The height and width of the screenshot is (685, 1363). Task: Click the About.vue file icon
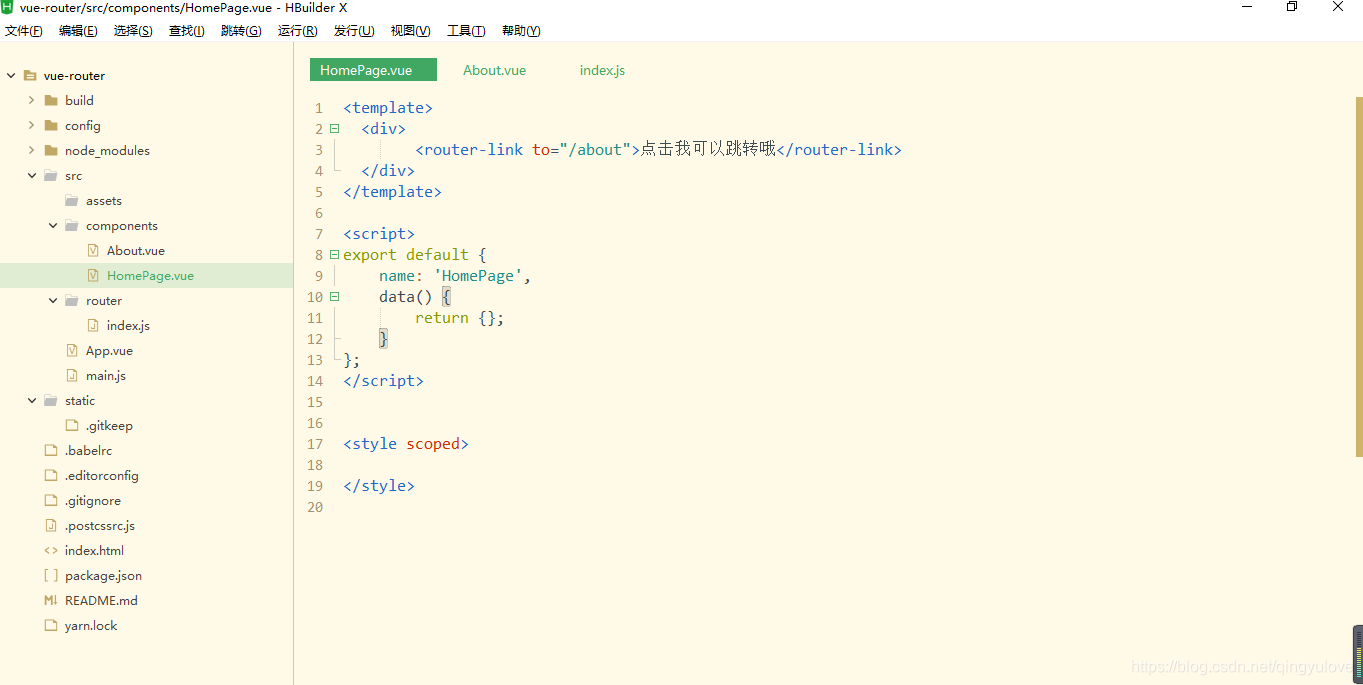click(x=93, y=250)
